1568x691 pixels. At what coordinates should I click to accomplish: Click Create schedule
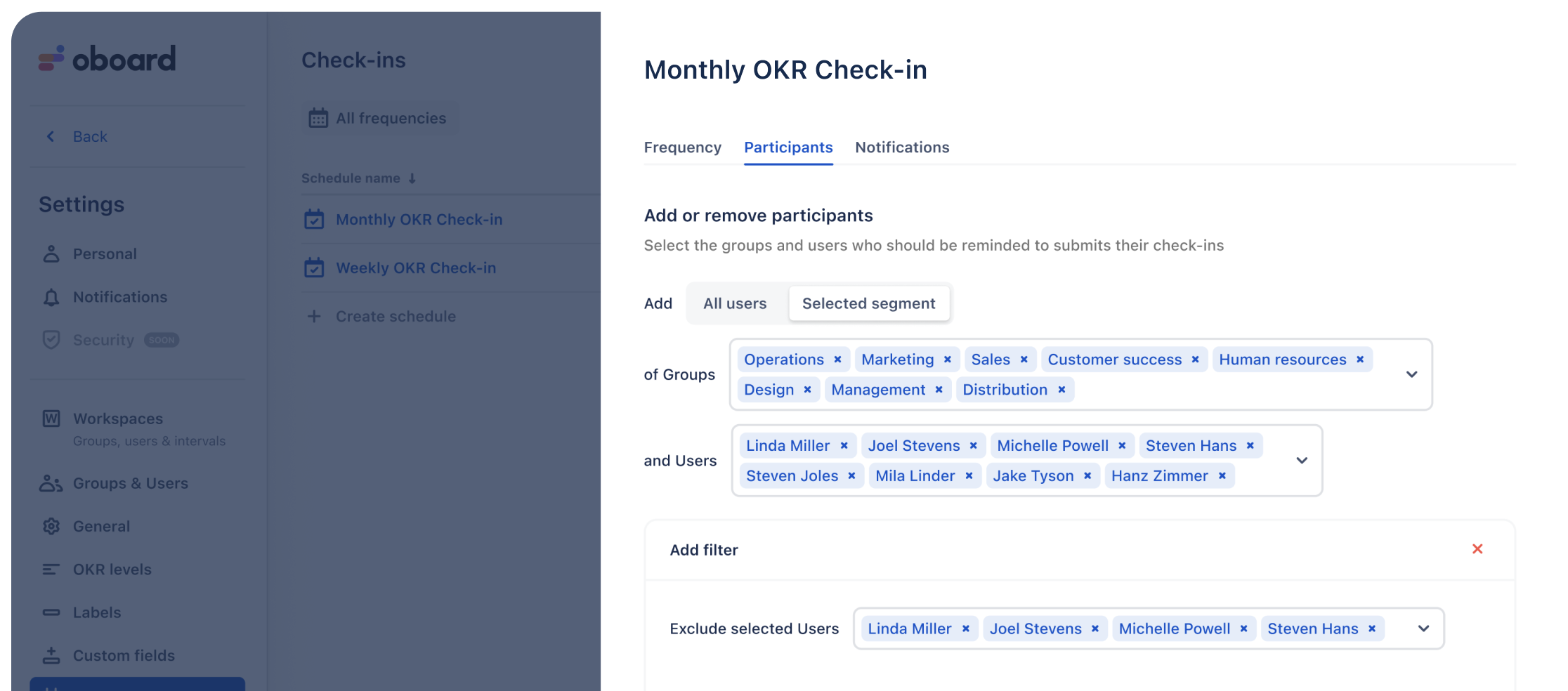(x=396, y=316)
